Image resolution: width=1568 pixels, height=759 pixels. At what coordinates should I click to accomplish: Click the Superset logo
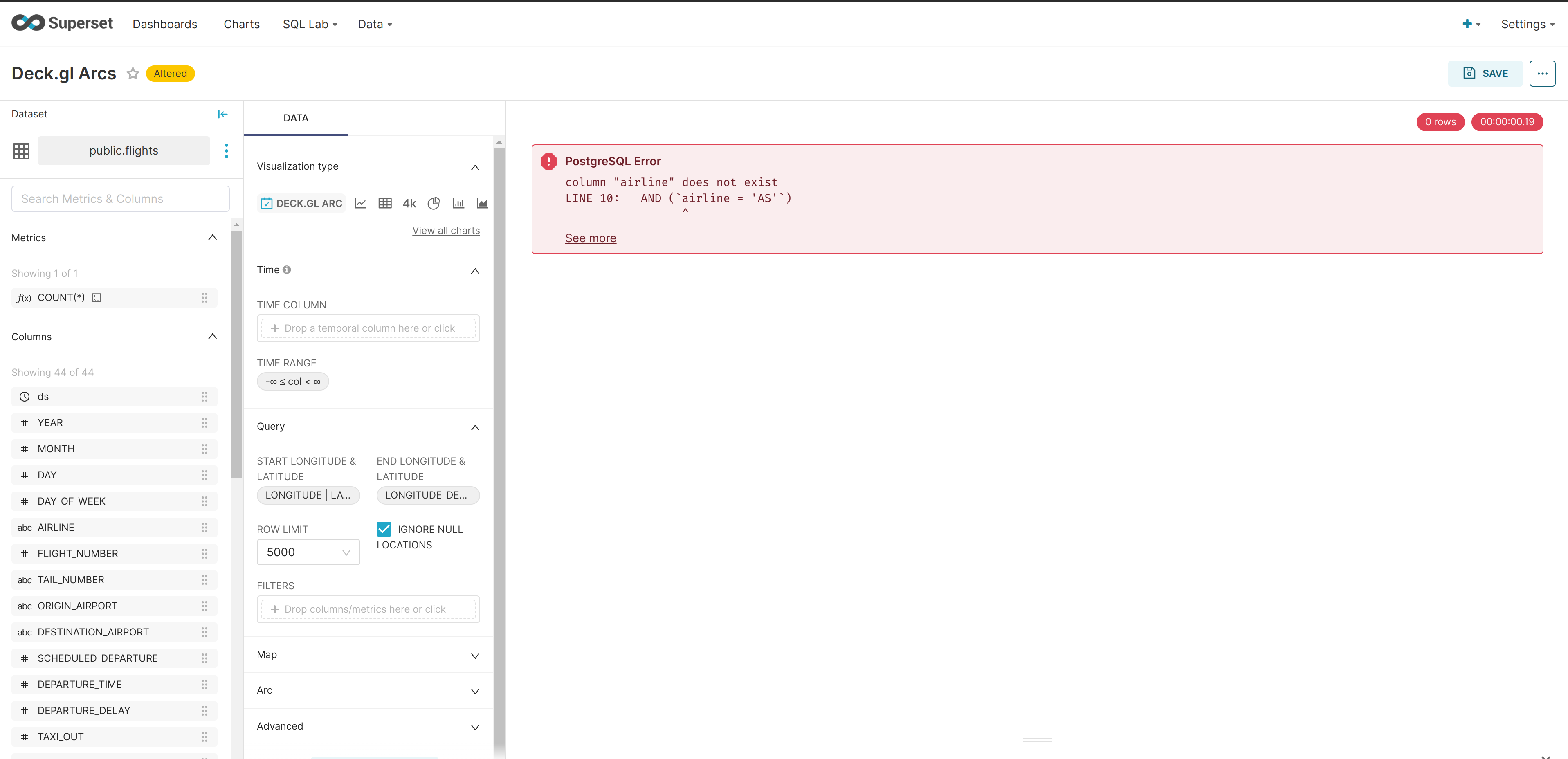click(61, 23)
